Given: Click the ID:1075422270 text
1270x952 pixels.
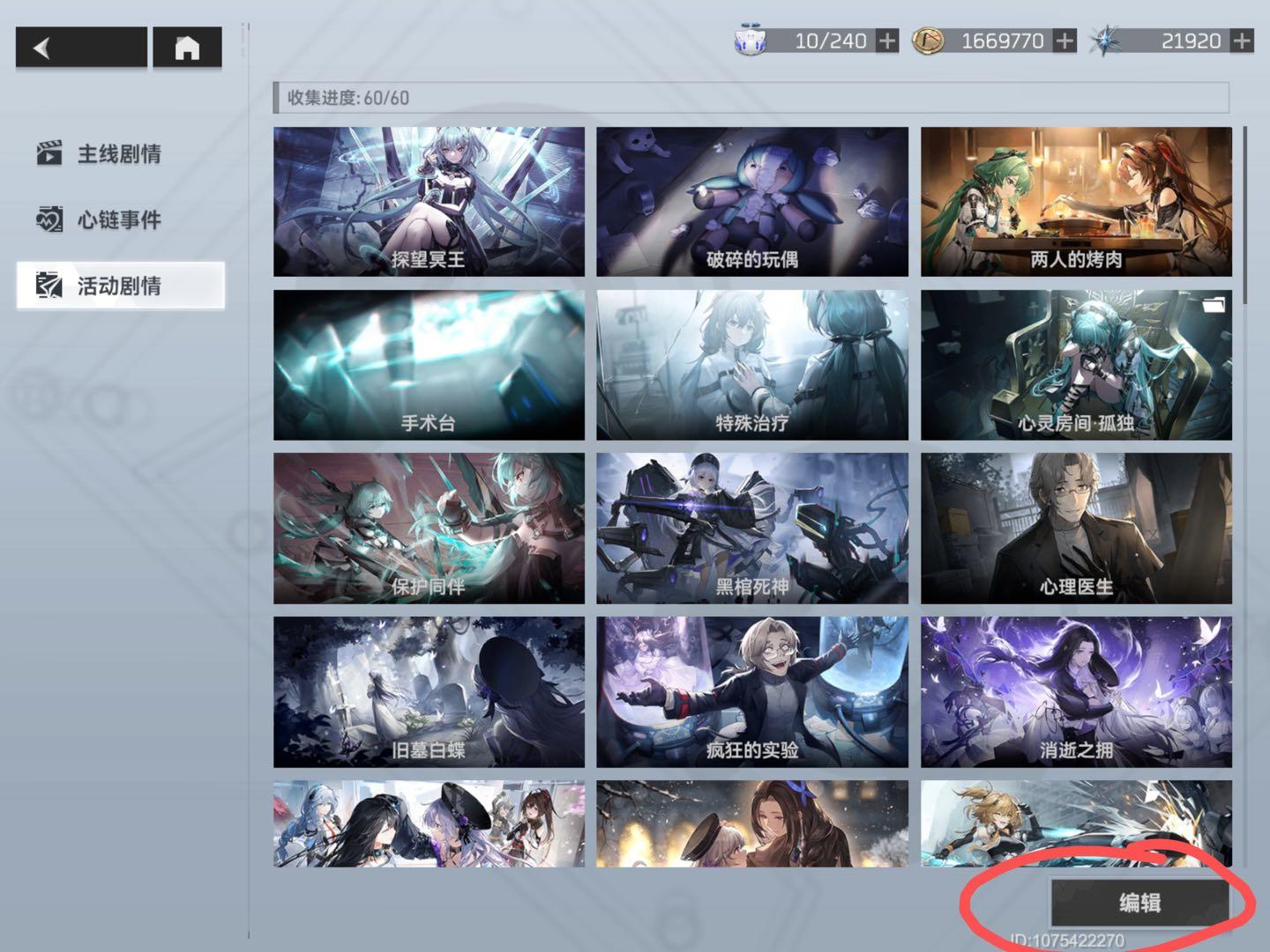Looking at the screenshot, I should point(1067,941).
